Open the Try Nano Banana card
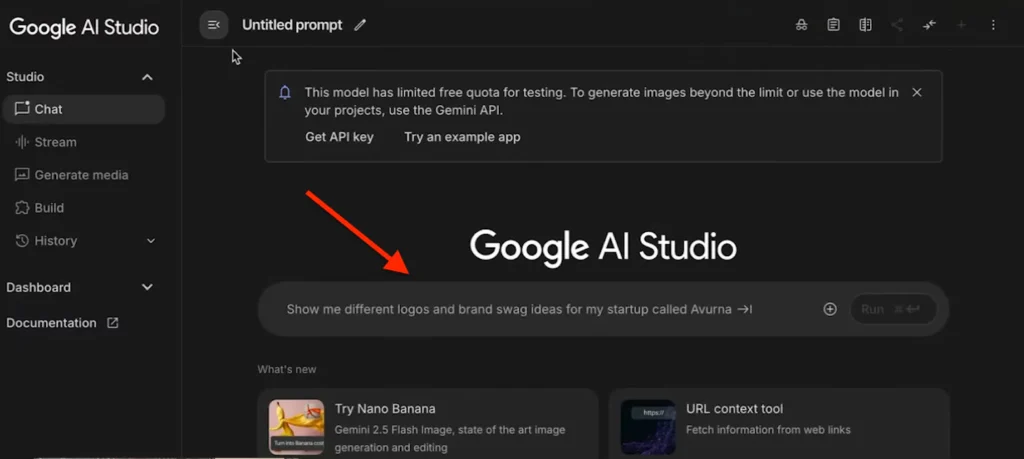 [428, 424]
